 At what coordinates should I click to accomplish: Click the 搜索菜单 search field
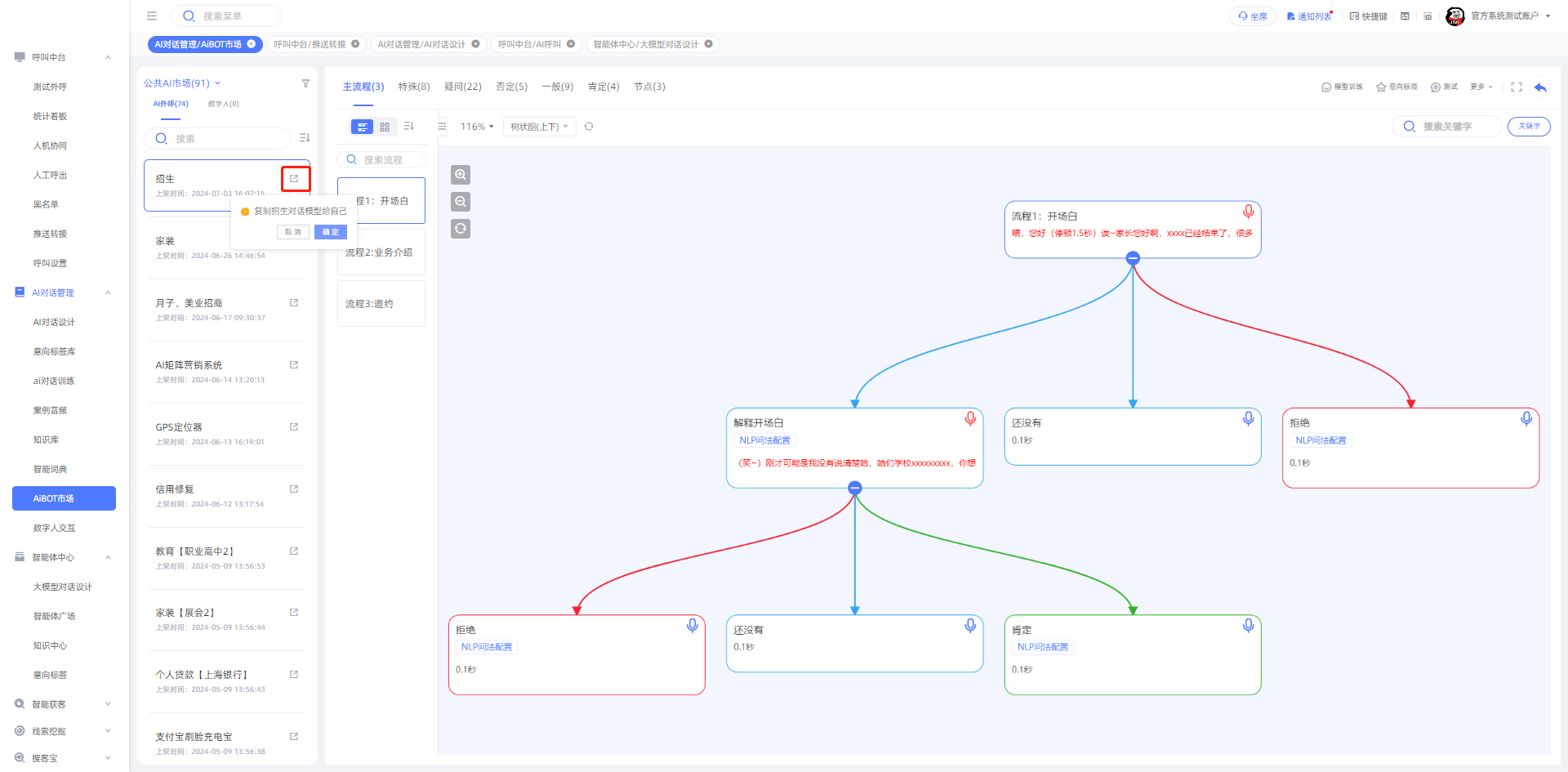tap(226, 16)
